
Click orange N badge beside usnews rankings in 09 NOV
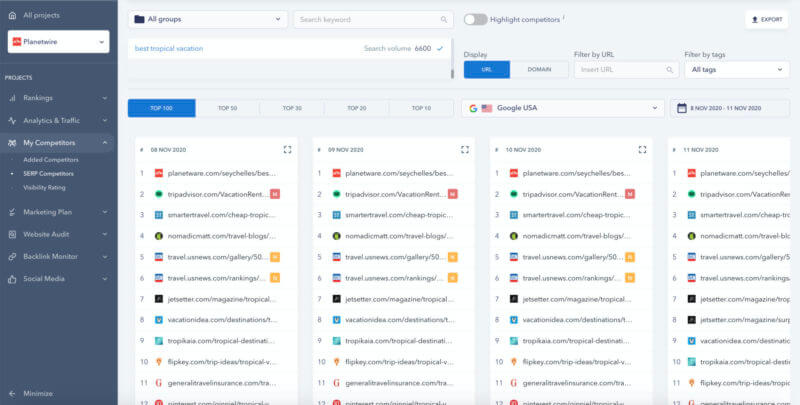(453, 278)
